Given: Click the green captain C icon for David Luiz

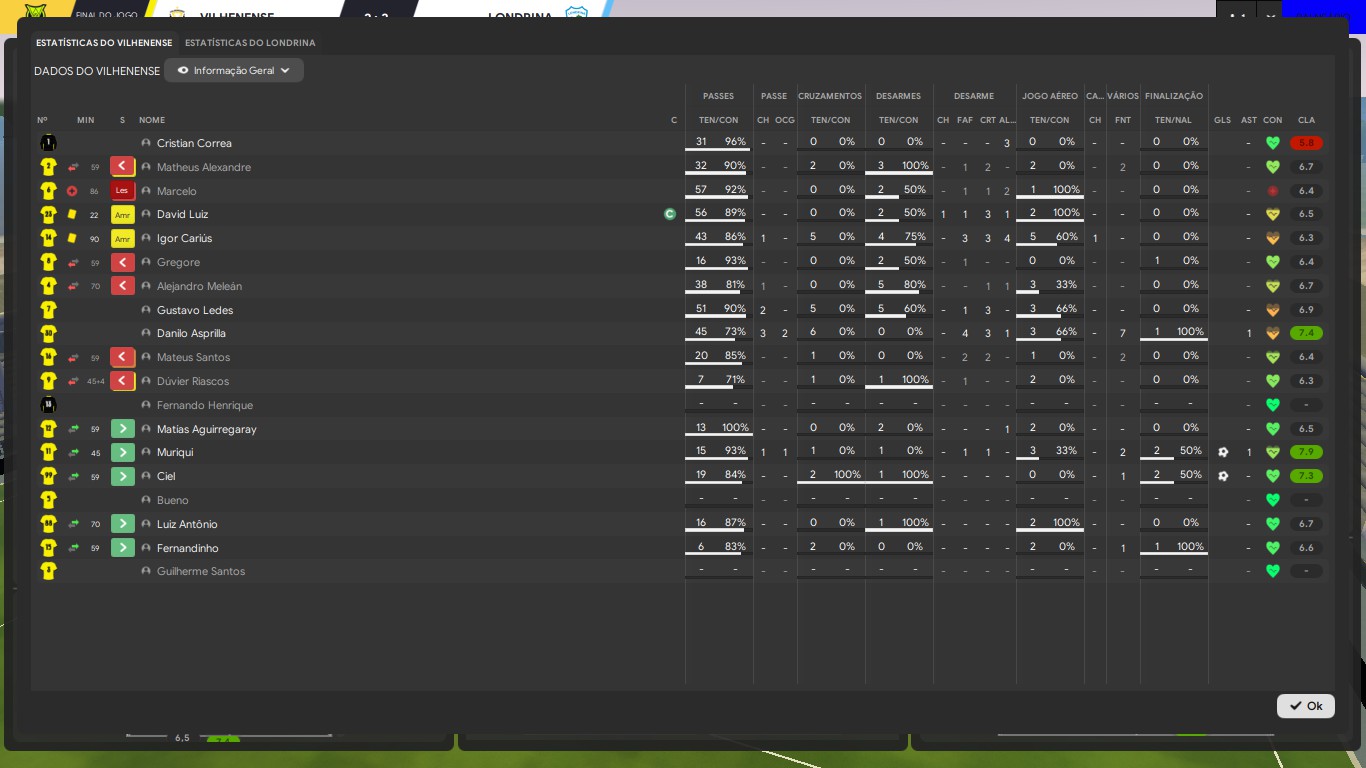Looking at the screenshot, I should pyautogui.click(x=670, y=214).
